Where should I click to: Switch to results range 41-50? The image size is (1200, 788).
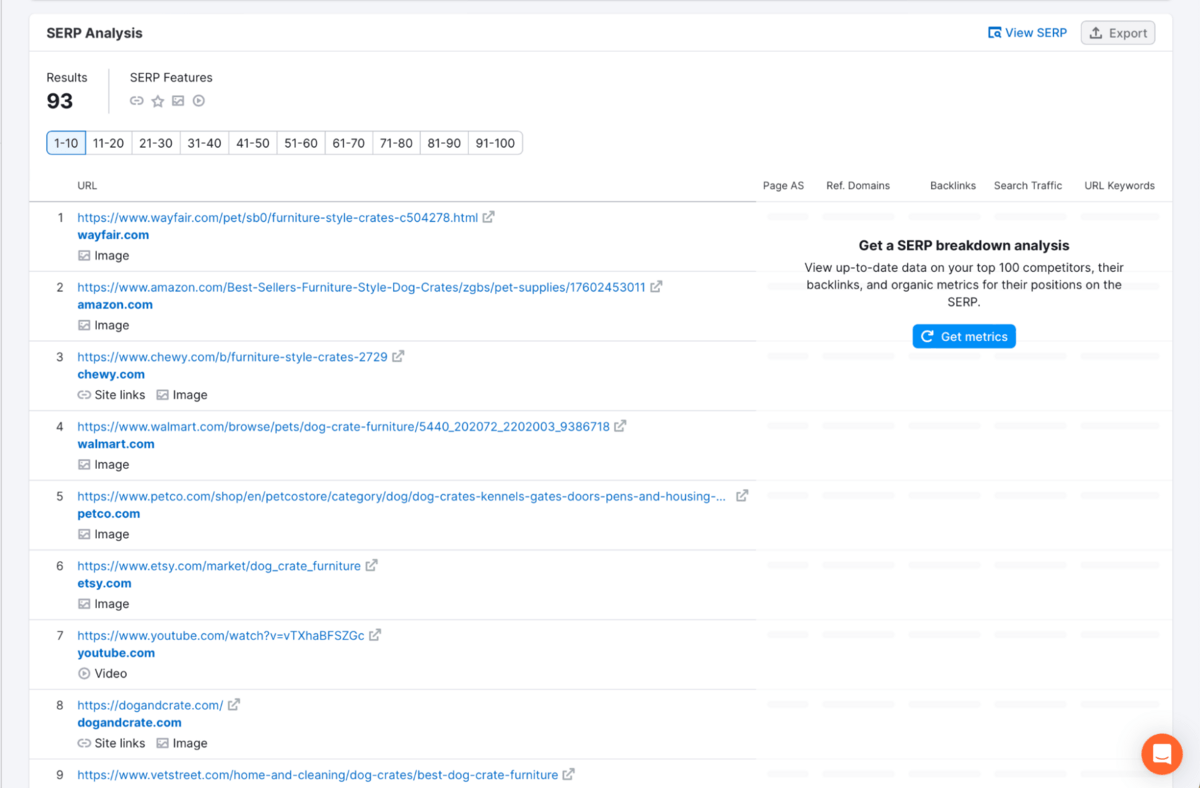253,143
